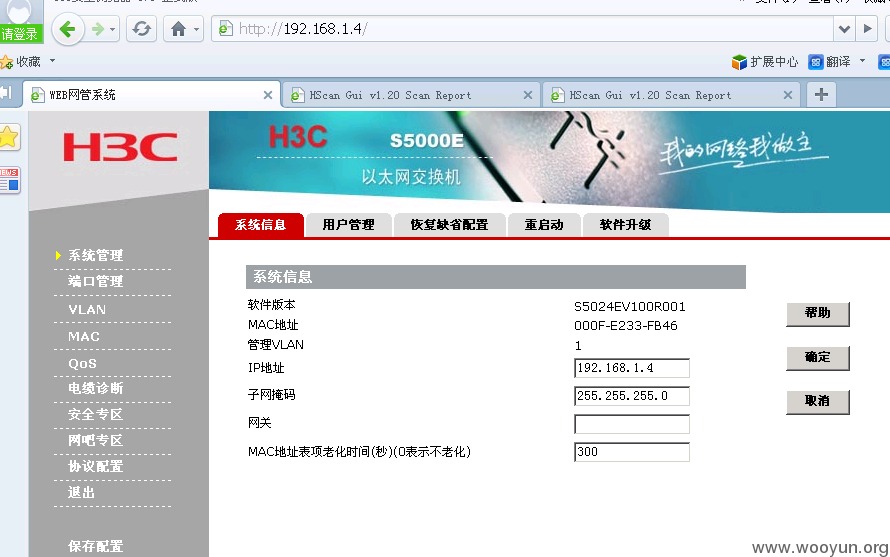Select the 用户管理 tab
Image resolution: width=890 pixels, height=557 pixels.
pyautogui.click(x=348, y=225)
